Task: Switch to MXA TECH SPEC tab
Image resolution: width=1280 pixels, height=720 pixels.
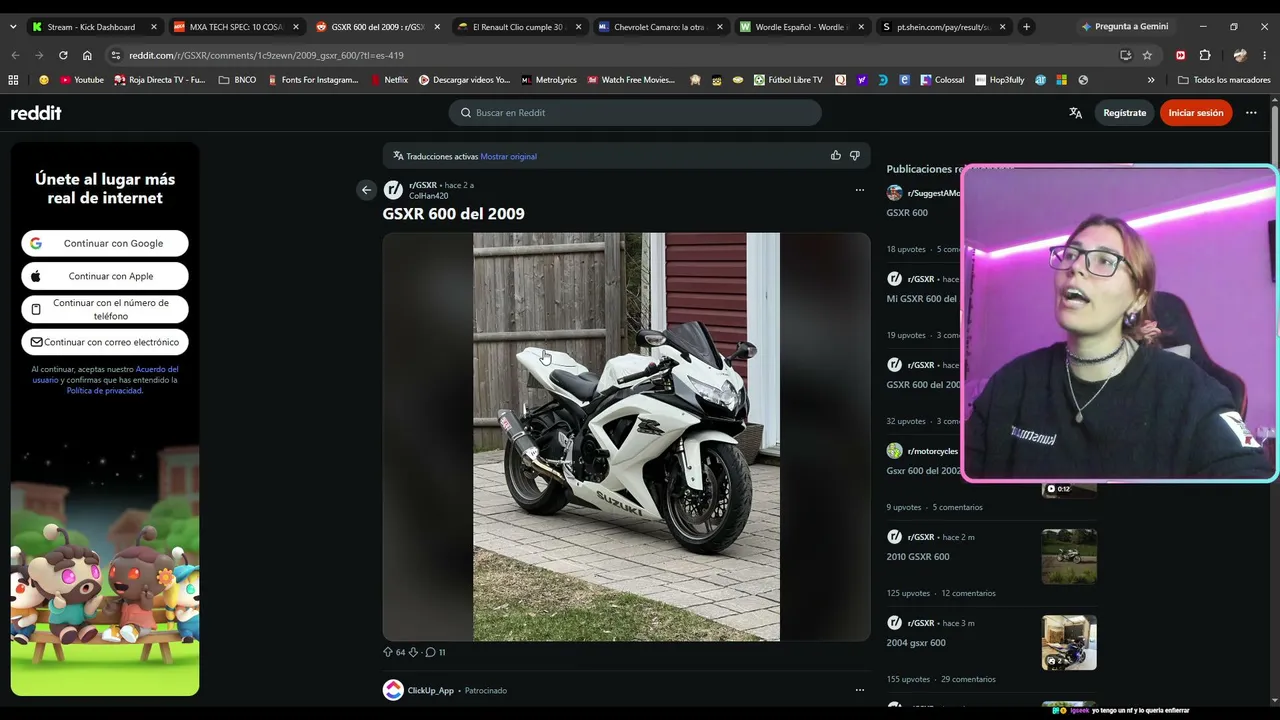Action: tap(236, 27)
